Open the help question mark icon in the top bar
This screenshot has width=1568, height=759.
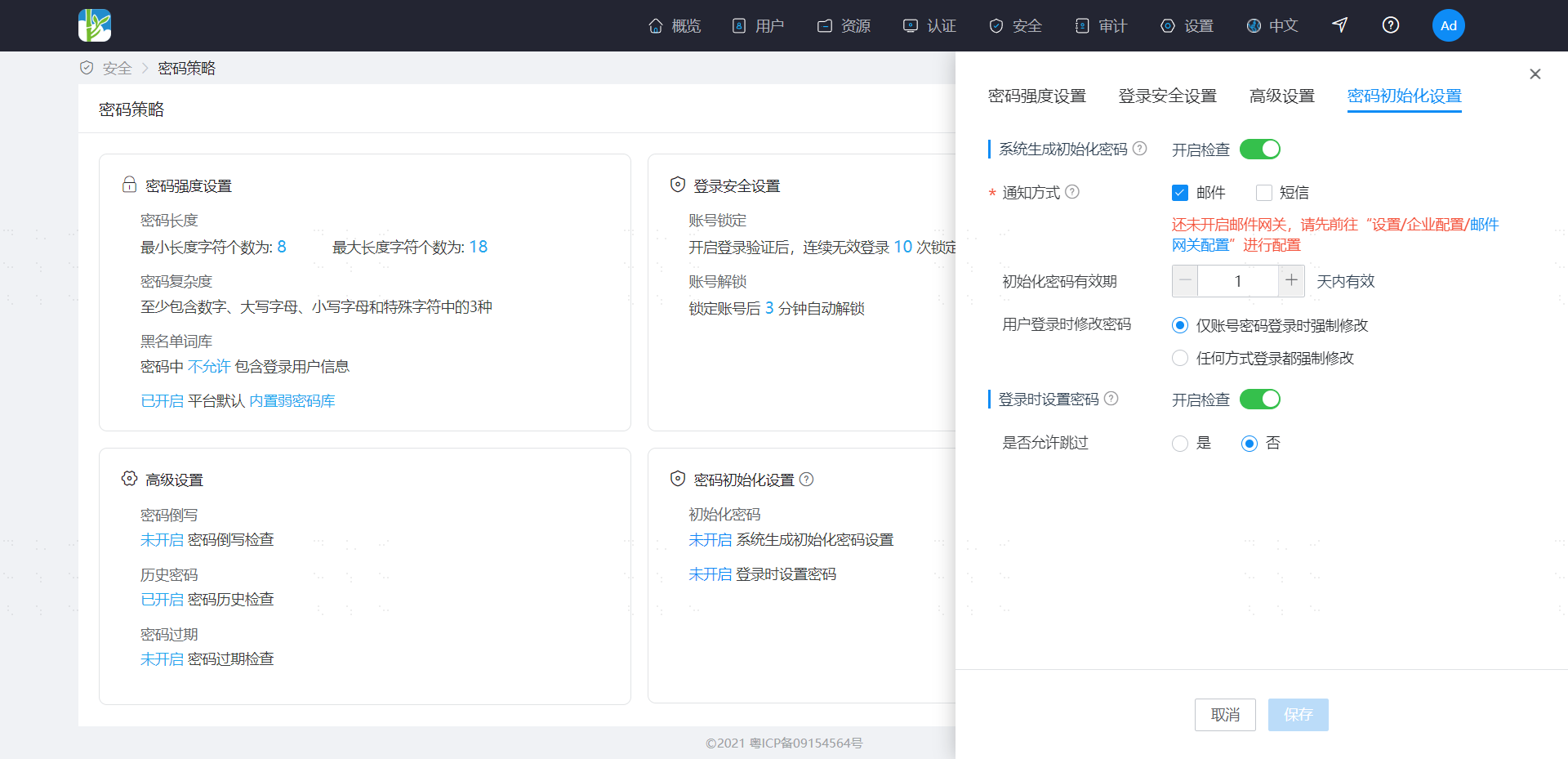click(x=1391, y=25)
